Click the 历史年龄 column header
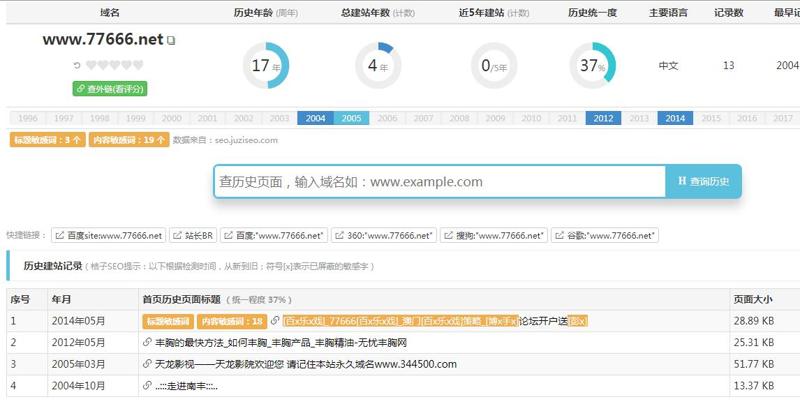Screen dimensions: 800x404 tap(265, 13)
